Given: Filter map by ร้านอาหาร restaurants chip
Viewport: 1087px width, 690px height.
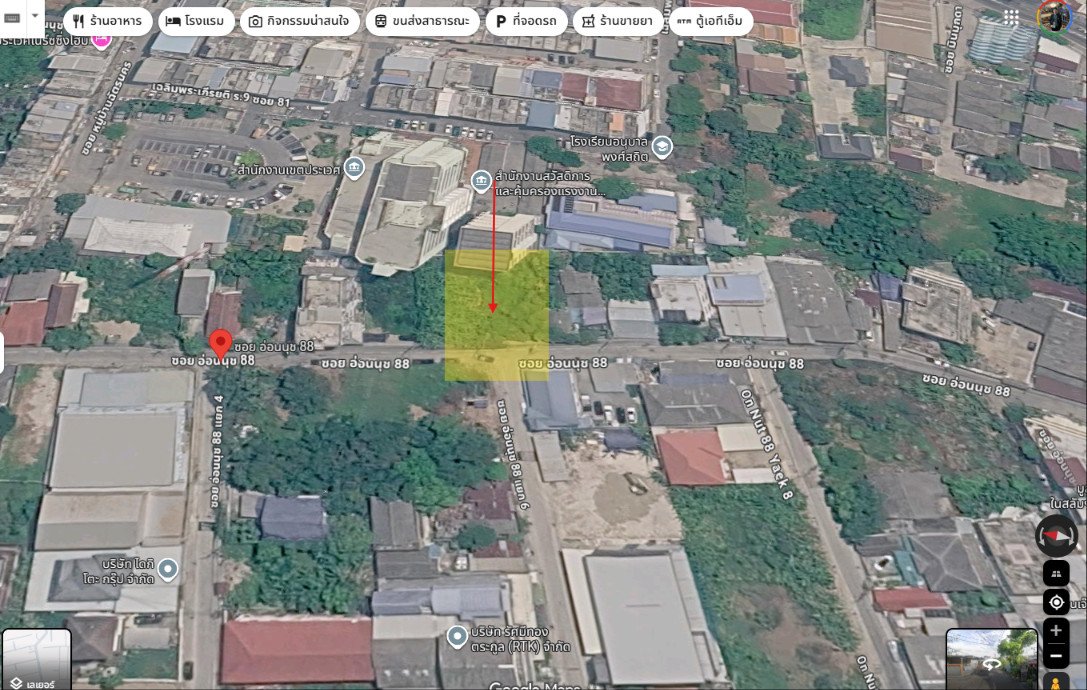Looking at the screenshot, I should tap(107, 21).
